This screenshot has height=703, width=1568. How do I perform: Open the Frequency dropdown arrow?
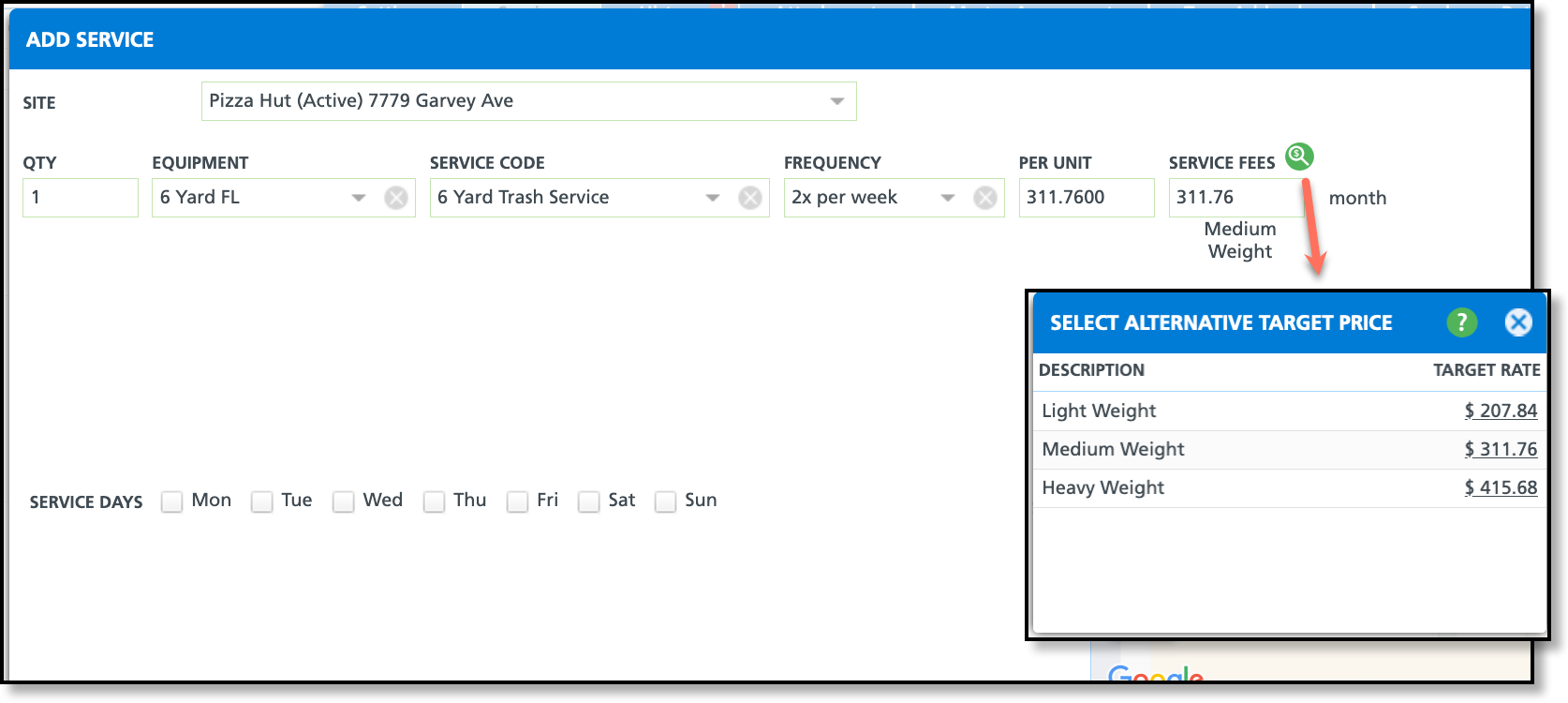(x=948, y=198)
